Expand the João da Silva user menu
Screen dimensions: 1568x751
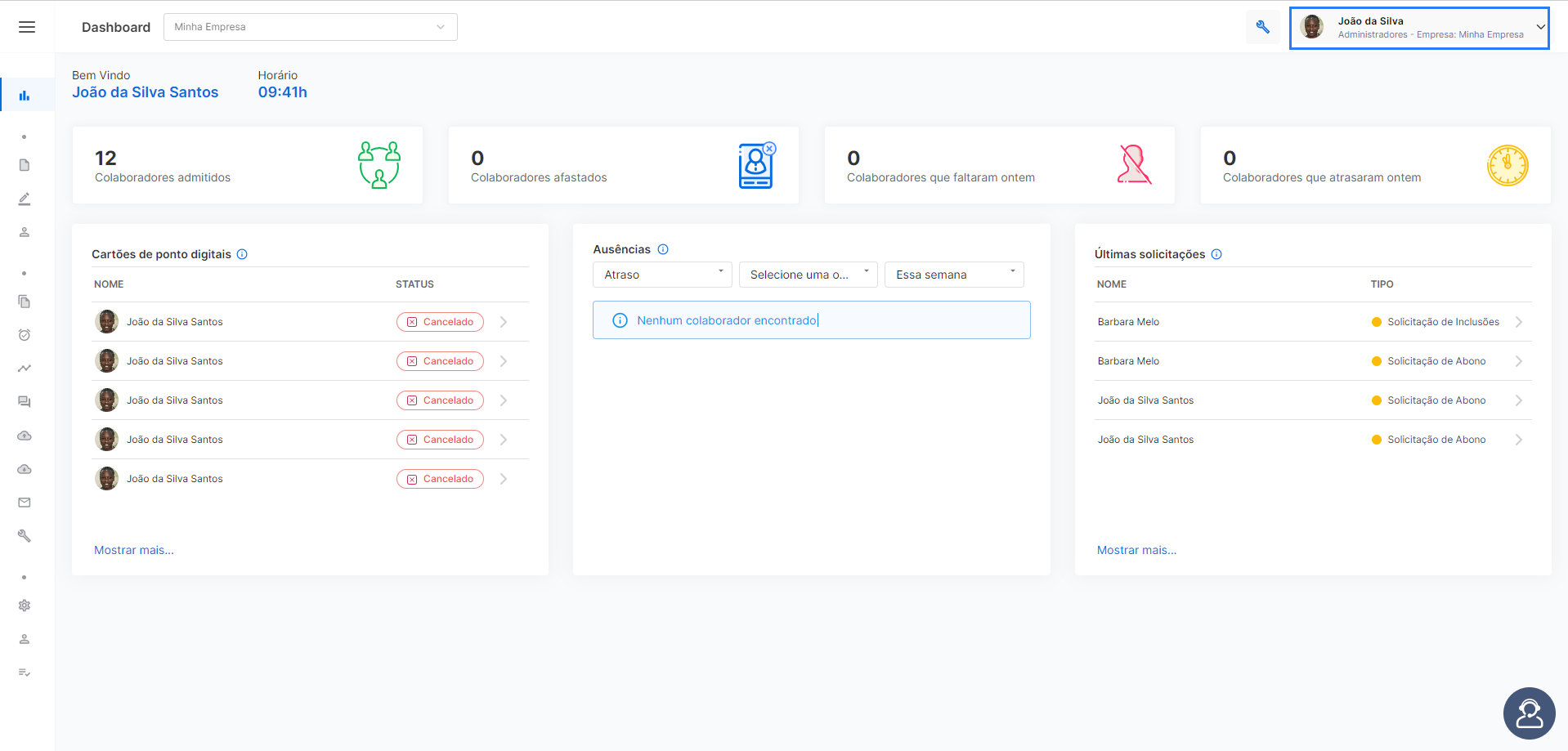click(x=1419, y=28)
